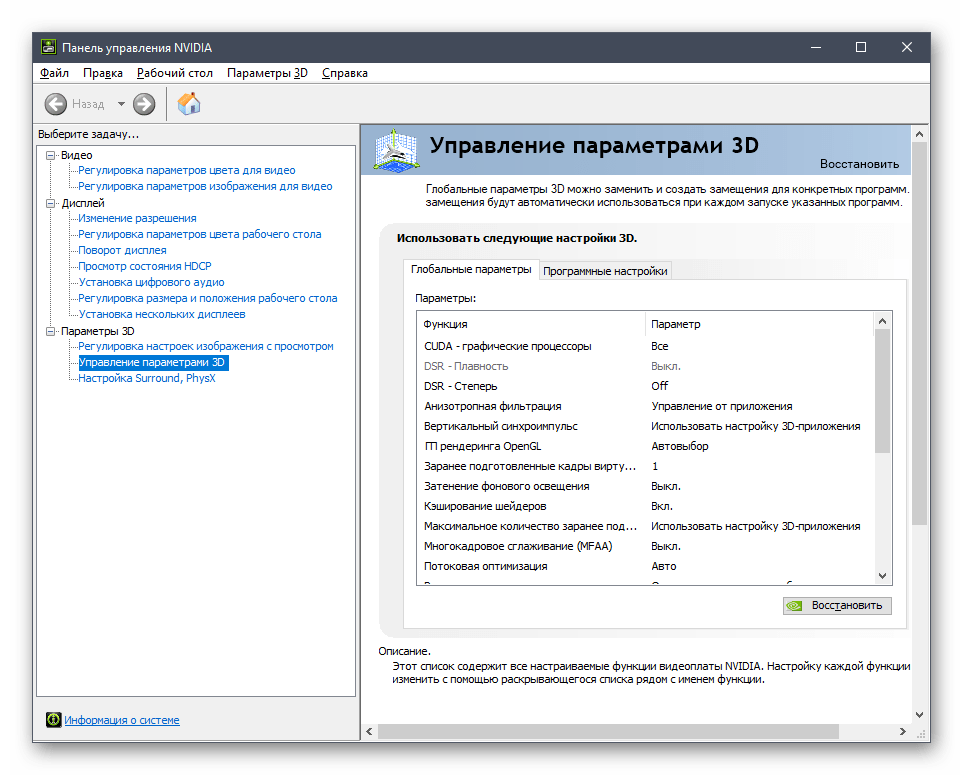Switch to Программные настройки tab
The width and height of the screenshot is (963, 775).
point(605,271)
